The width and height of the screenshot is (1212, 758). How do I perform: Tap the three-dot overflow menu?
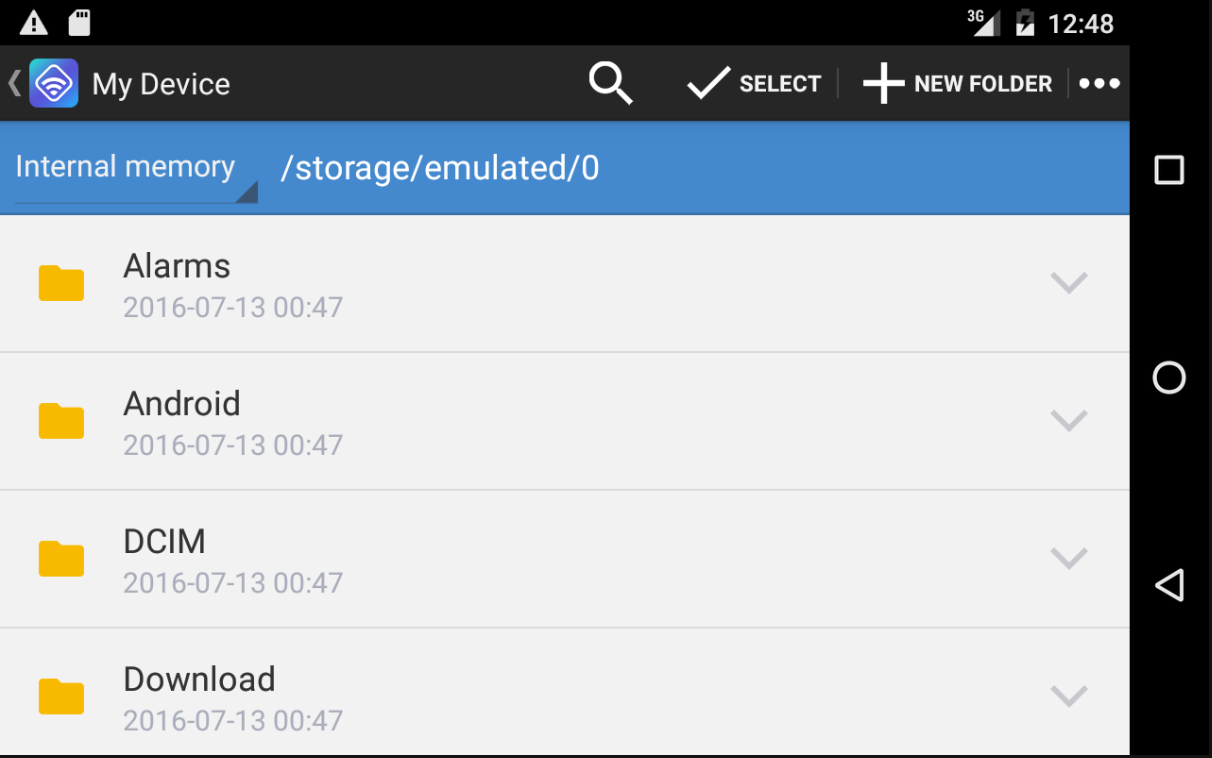(x=1099, y=84)
